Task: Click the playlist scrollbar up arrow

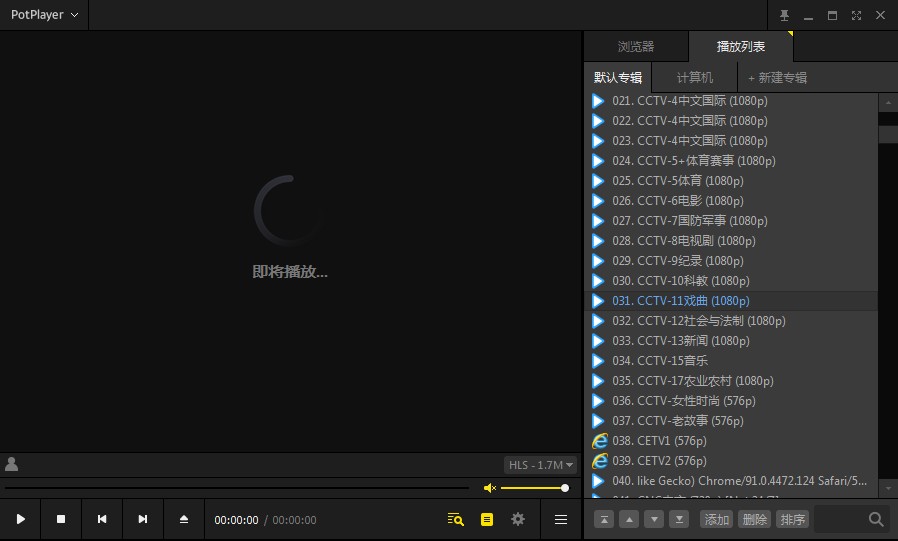Action: click(888, 103)
